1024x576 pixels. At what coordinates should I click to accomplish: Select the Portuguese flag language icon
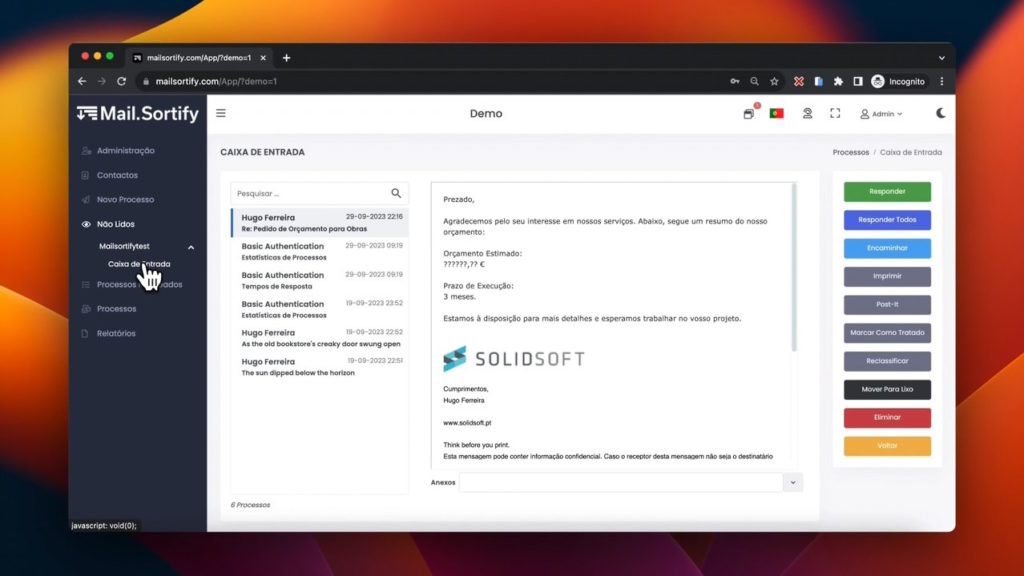point(778,113)
